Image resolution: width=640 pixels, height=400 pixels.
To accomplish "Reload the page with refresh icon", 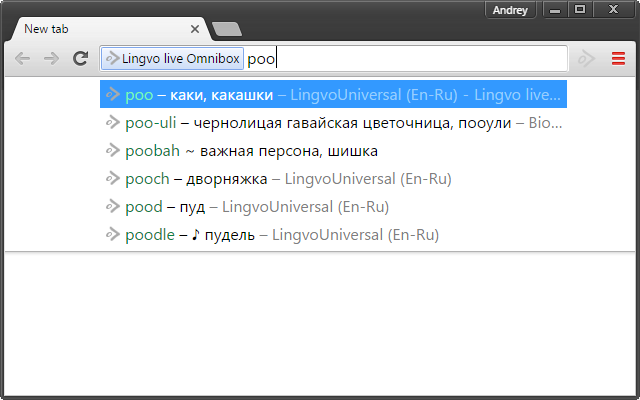I will [x=80, y=59].
